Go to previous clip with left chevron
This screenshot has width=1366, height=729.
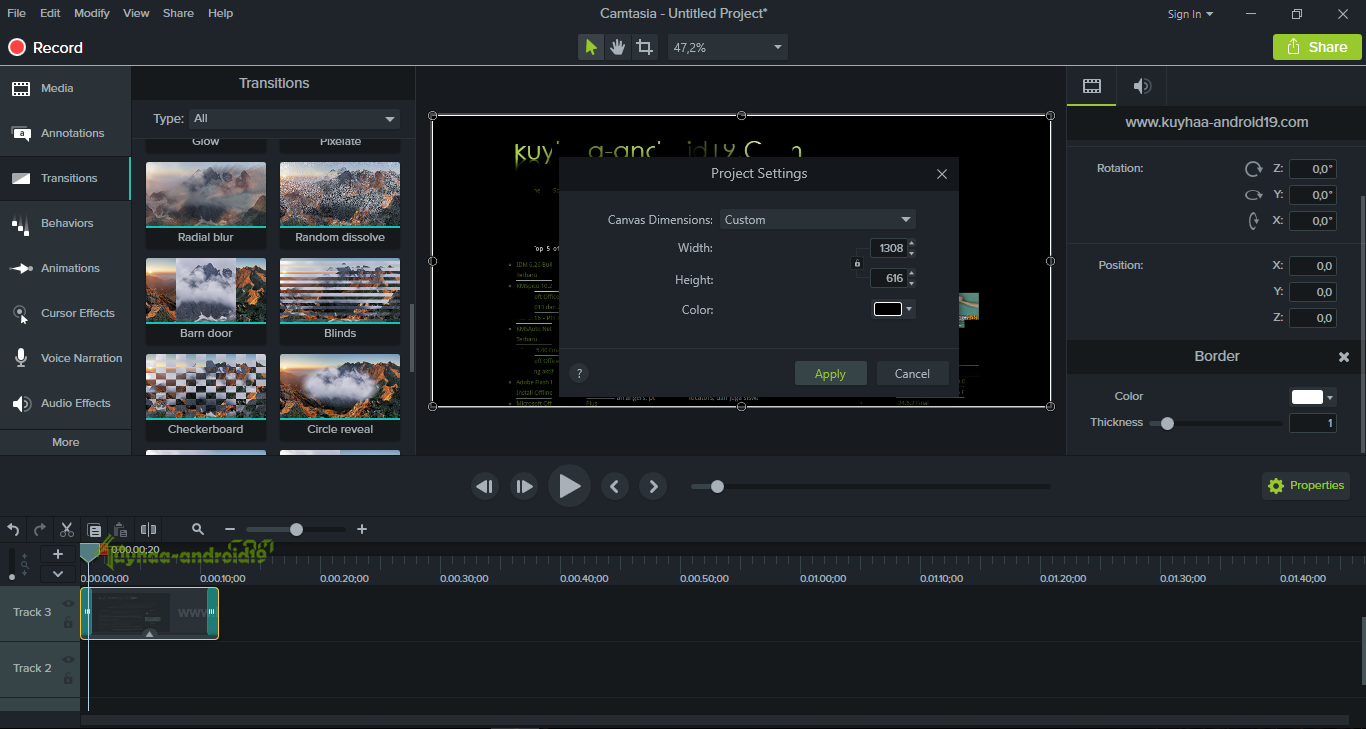point(614,487)
